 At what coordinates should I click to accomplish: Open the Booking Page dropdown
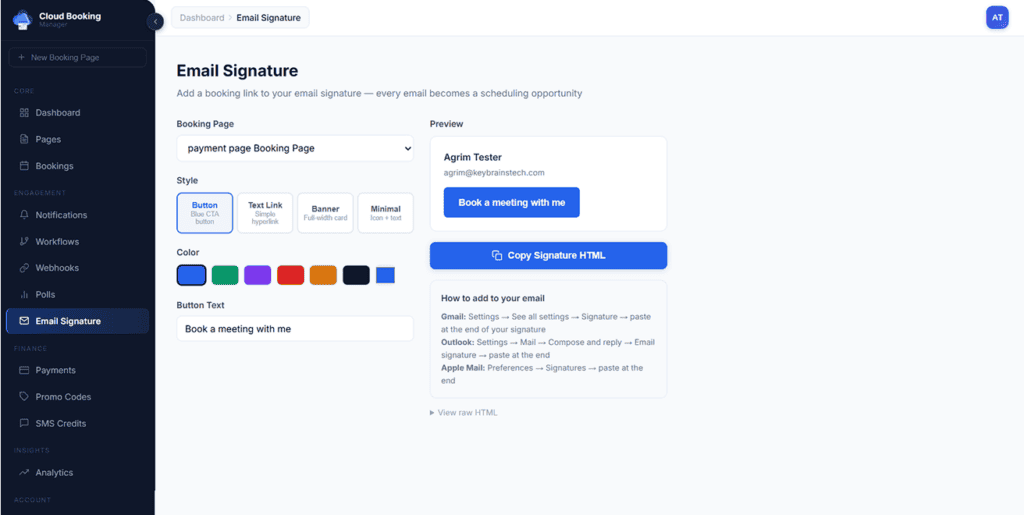tap(295, 148)
